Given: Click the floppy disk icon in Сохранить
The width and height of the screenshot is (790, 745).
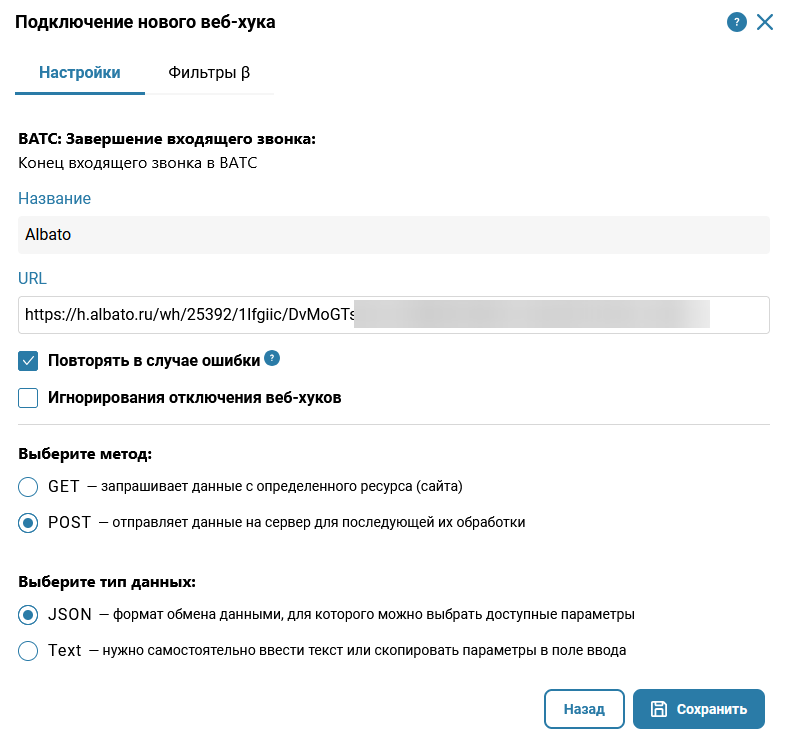Looking at the screenshot, I should point(659,709).
